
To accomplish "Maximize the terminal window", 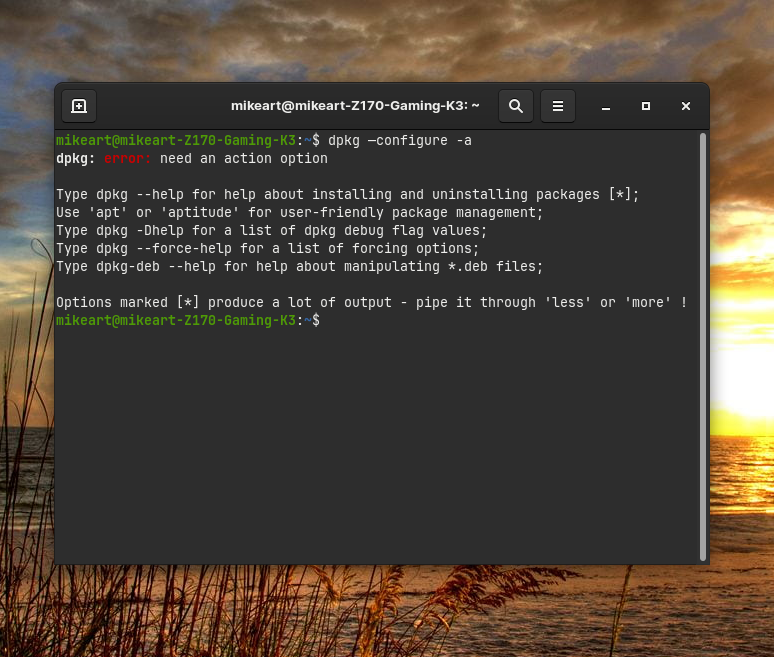I will click(x=646, y=106).
